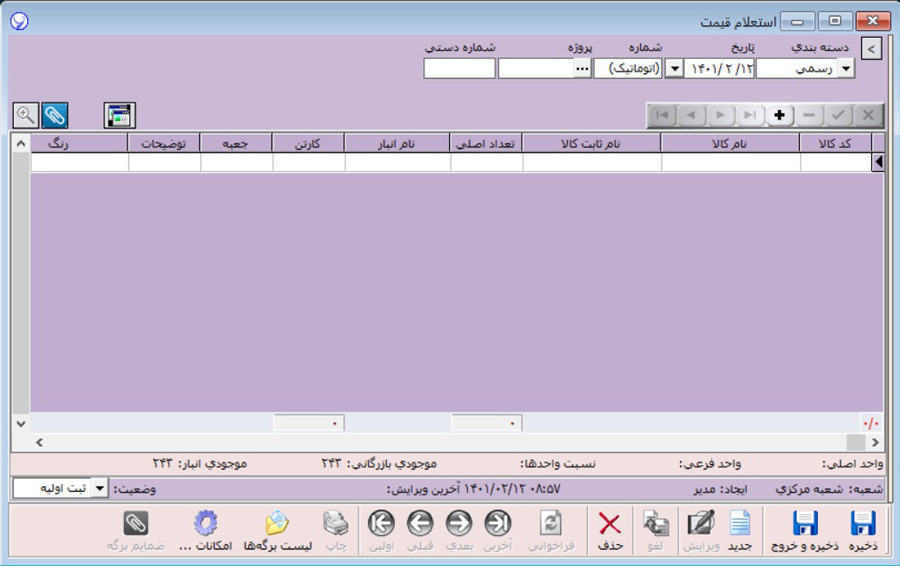Create a new record with جدید
The image size is (900, 566).
(739, 531)
